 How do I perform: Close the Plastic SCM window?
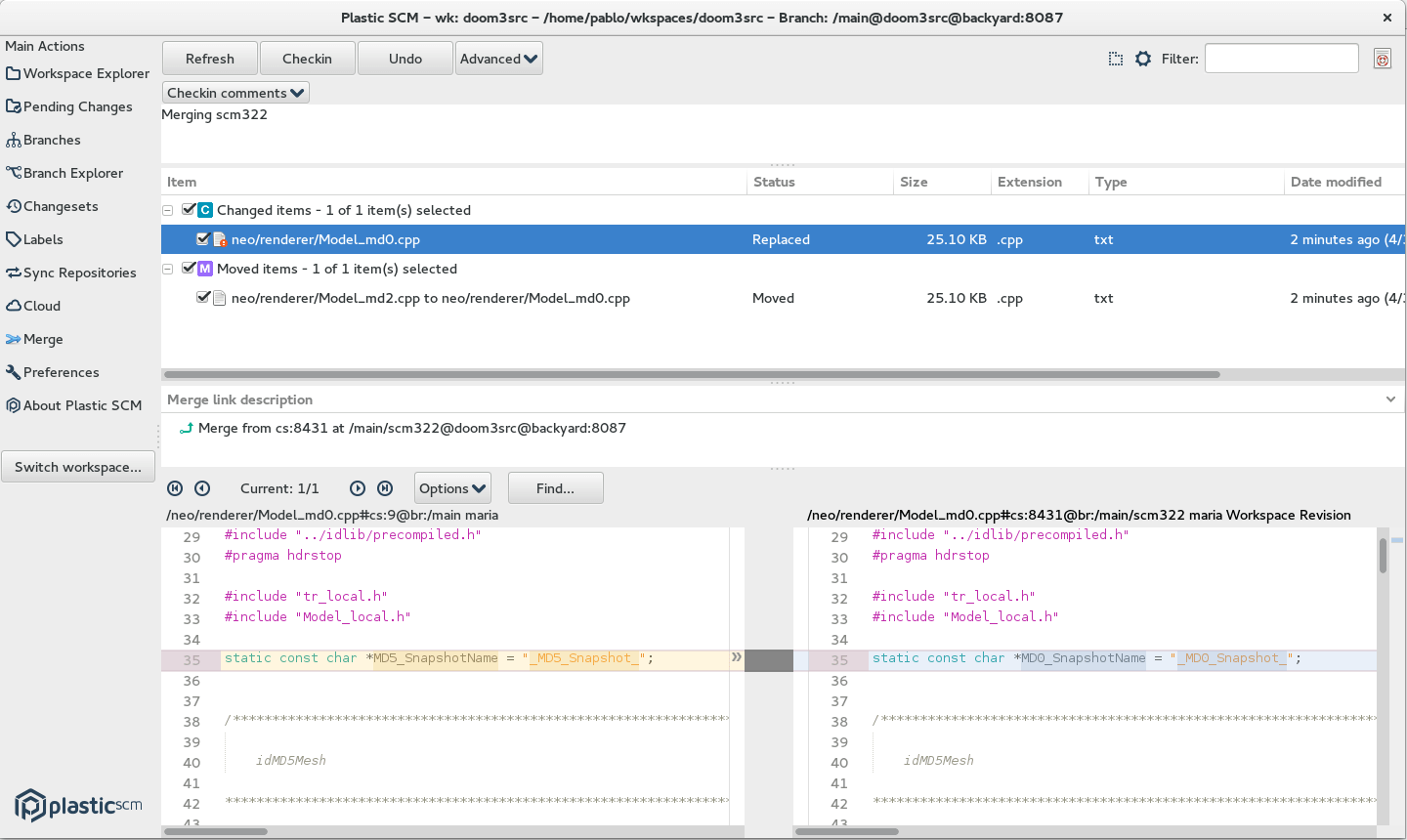(1386, 18)
